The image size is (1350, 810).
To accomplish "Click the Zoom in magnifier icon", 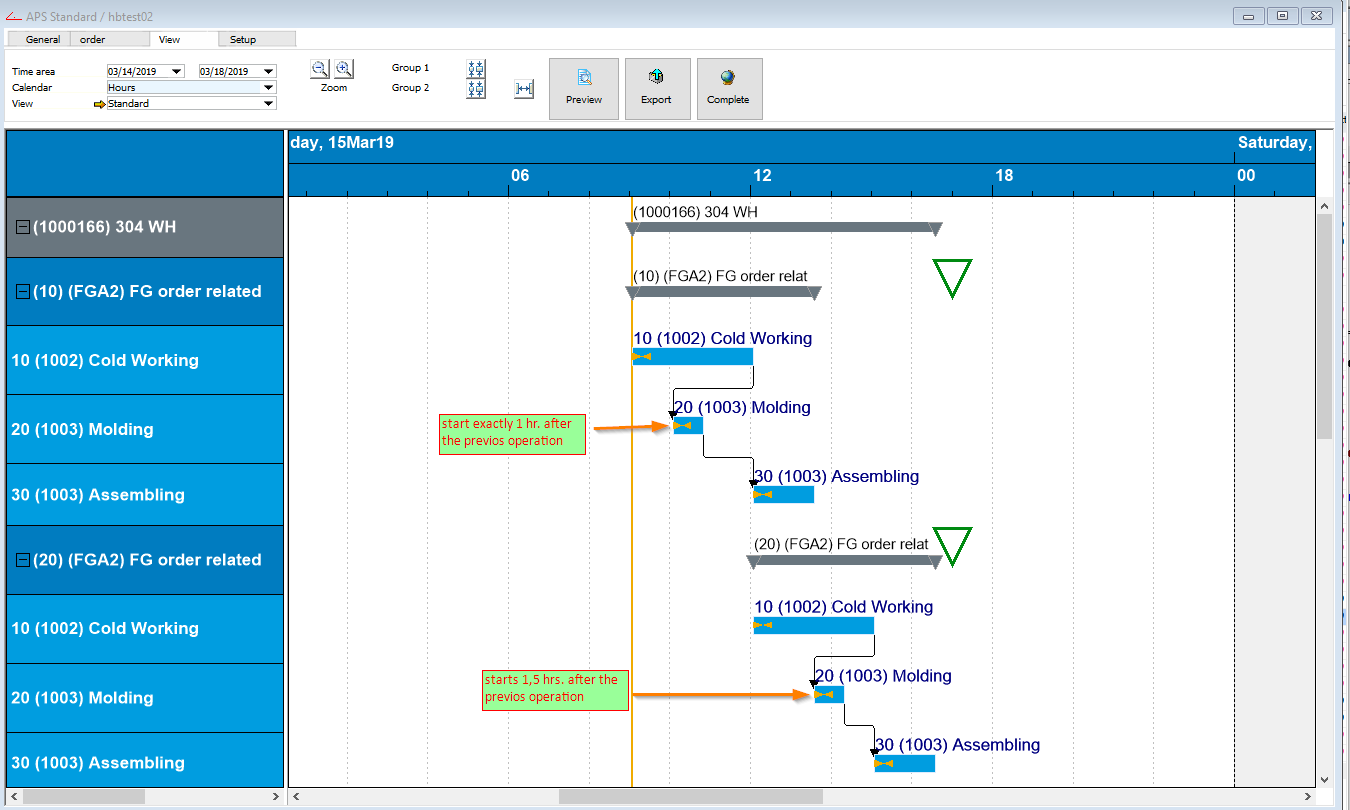I will click(x=344, y=68).
